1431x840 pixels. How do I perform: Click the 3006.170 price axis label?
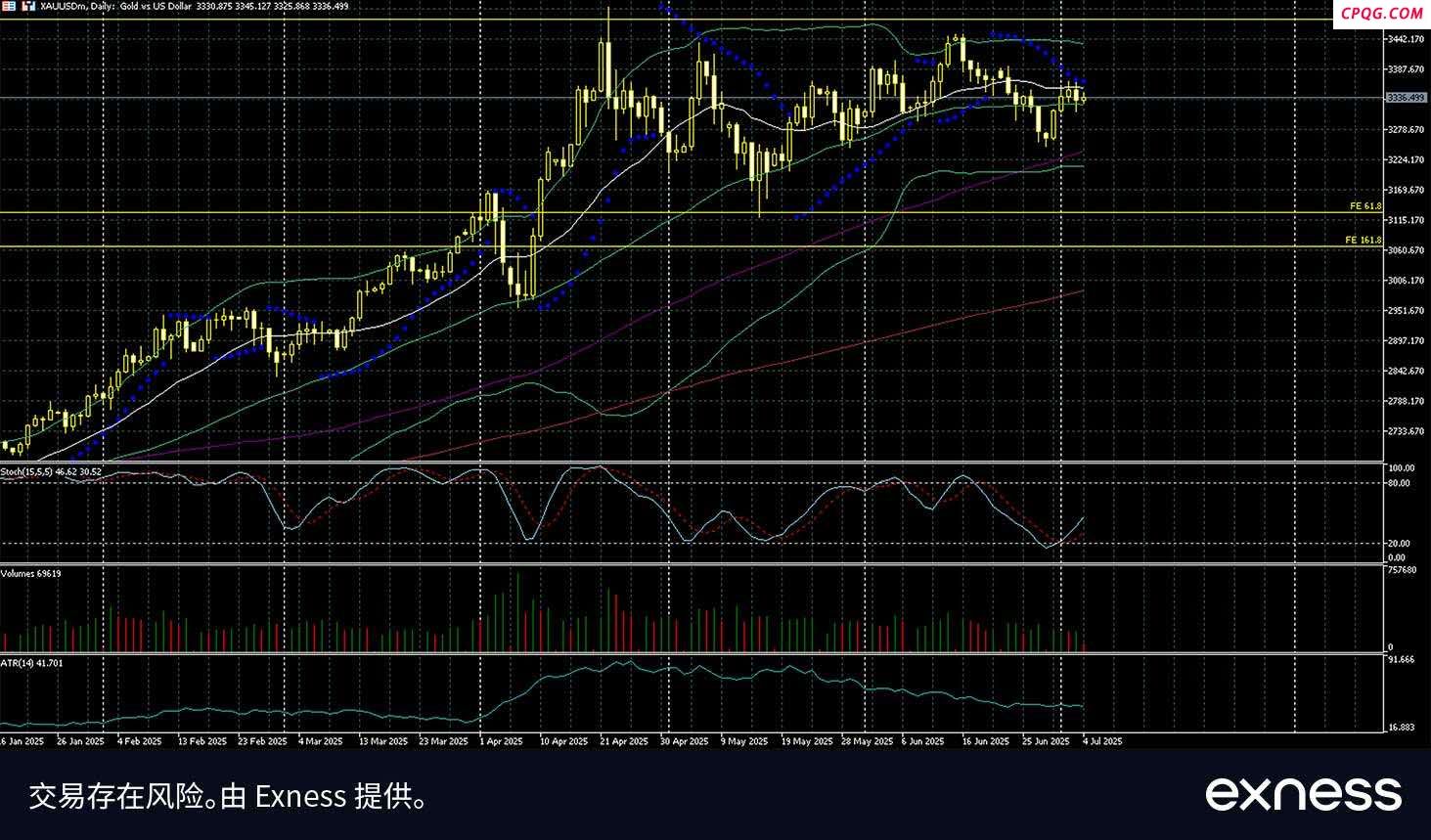point(1406,281)
